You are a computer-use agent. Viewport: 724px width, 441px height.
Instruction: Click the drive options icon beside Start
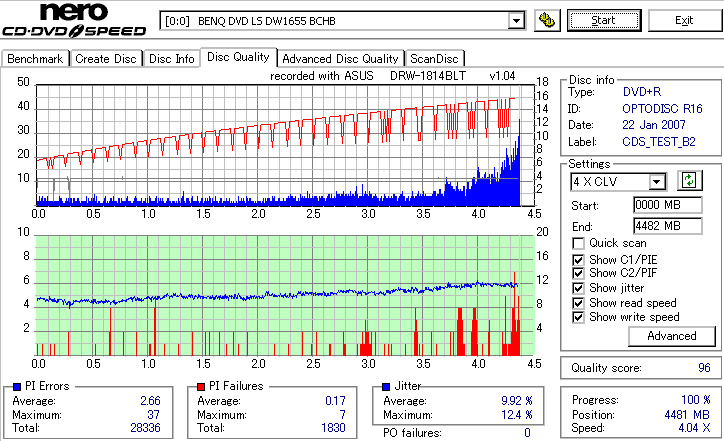tap(547, 20)
